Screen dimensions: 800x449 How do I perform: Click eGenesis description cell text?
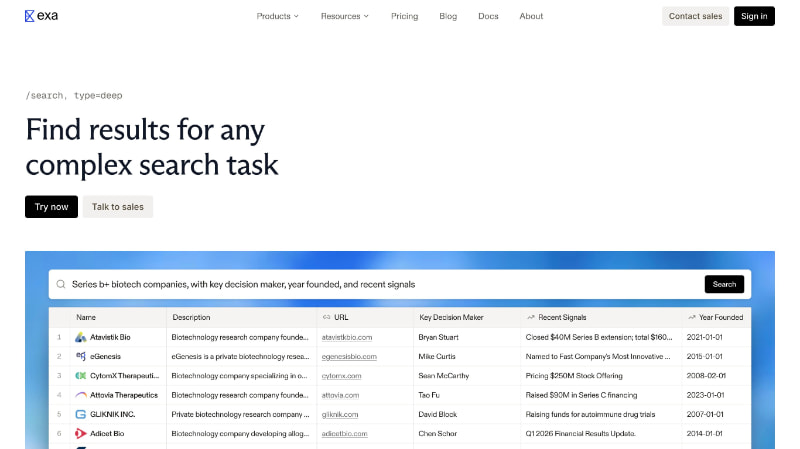[240, 357]
